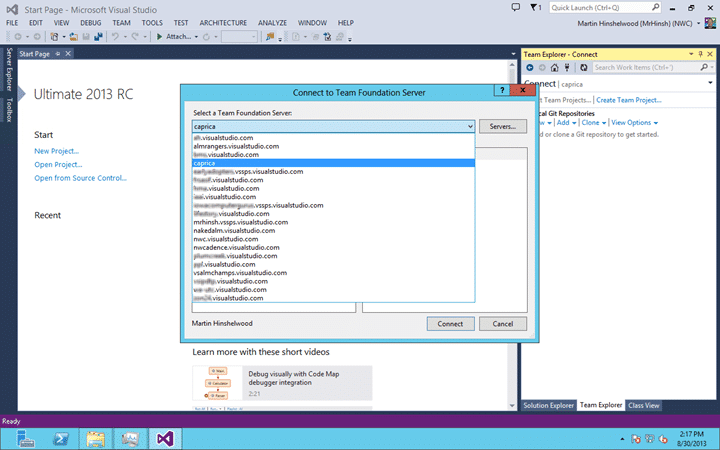Viewport: 720px width, 450px height.
Task: Click the Open File toolbar icon
Action: (x=74, y=37)
